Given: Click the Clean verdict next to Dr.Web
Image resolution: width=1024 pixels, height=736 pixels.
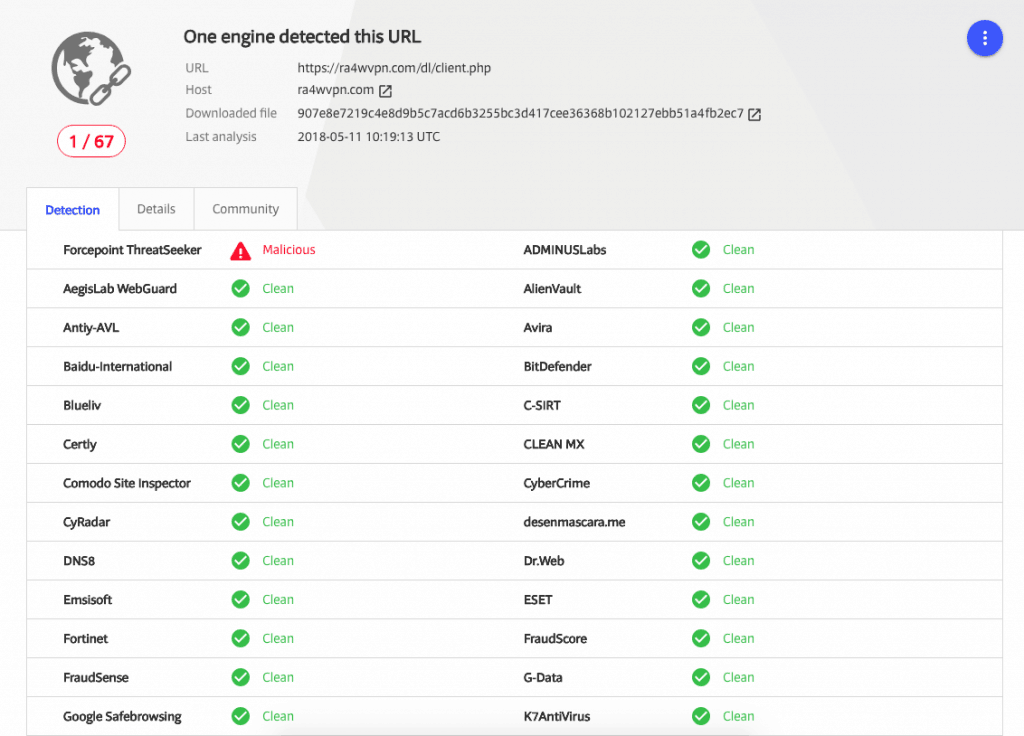Looking at the screenshot, I should [x=738, y=560].
